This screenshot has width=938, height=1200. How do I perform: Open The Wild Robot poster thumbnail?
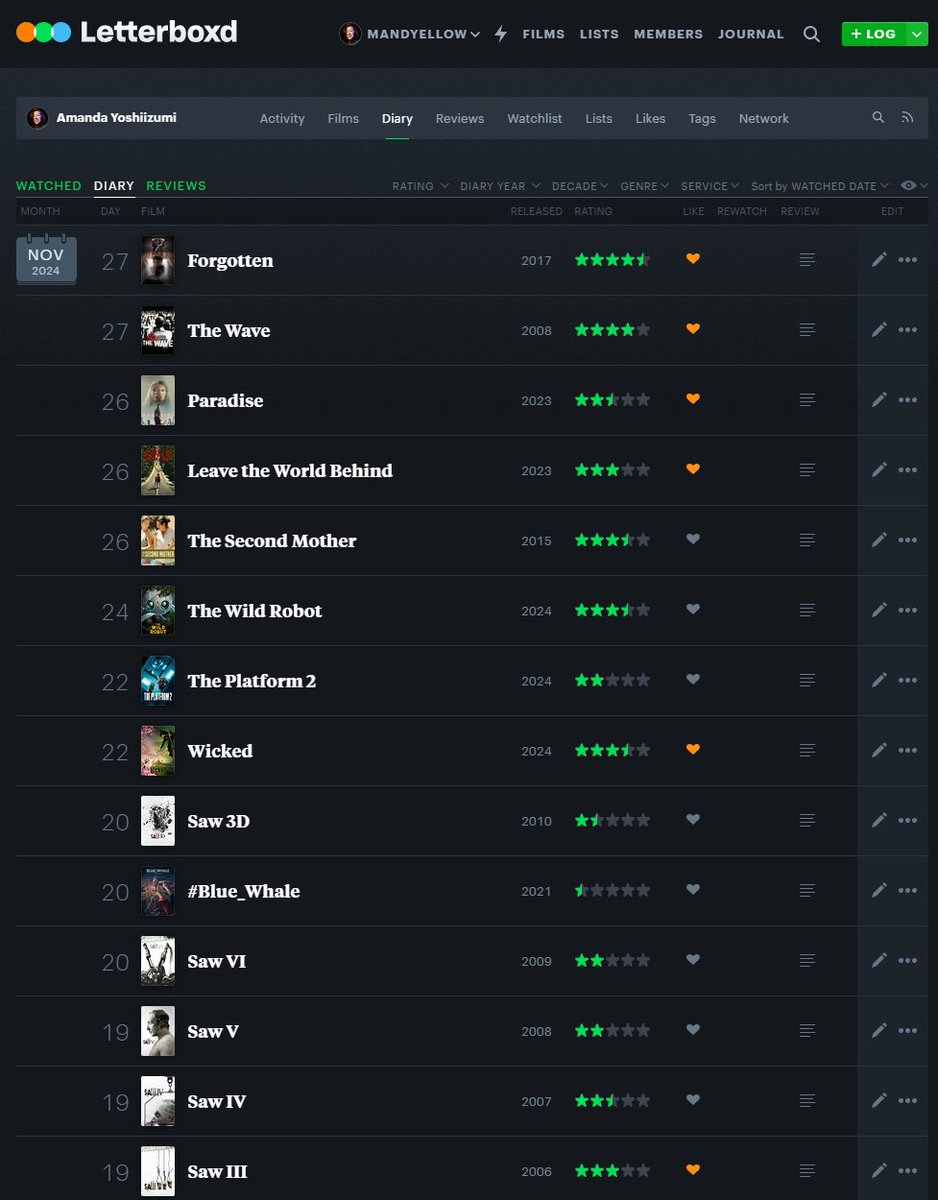(158, 610)
